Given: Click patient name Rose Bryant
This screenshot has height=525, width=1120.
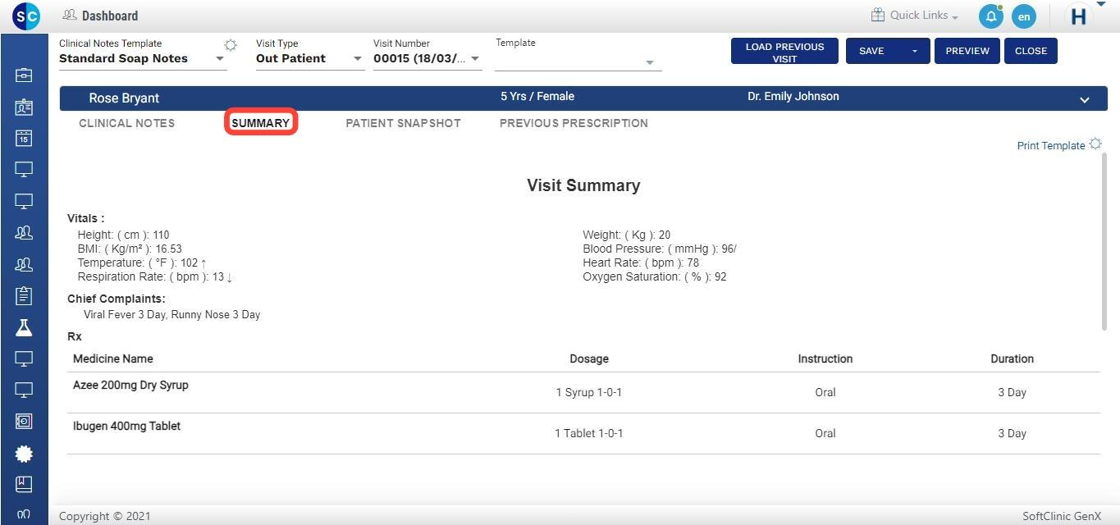Looking at the screenshot, I should pyautogui.click(x=124, y=99).
